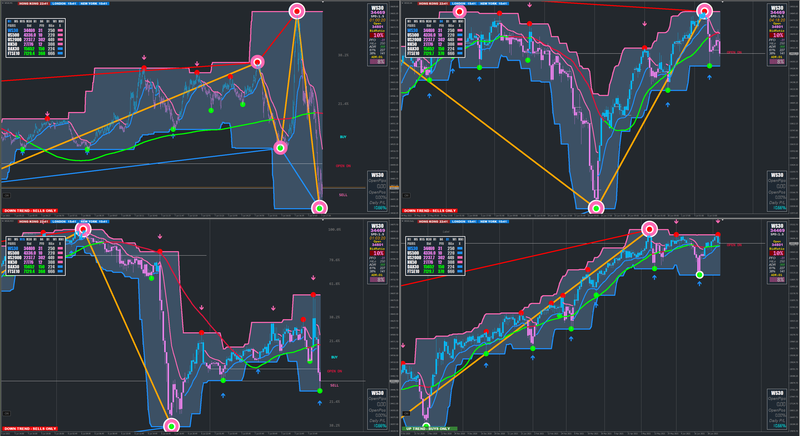Click 10% risk ratio box in top-right chart

coord(778,35)
